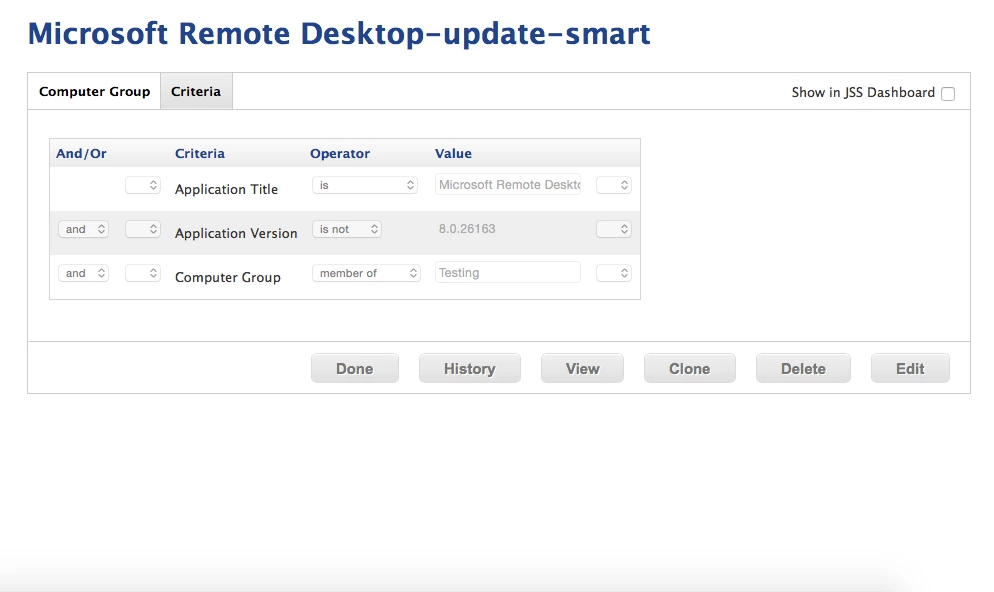Enable Show in JSS Dashboard checkbox

pyautogui.click(x=948, y=93)
